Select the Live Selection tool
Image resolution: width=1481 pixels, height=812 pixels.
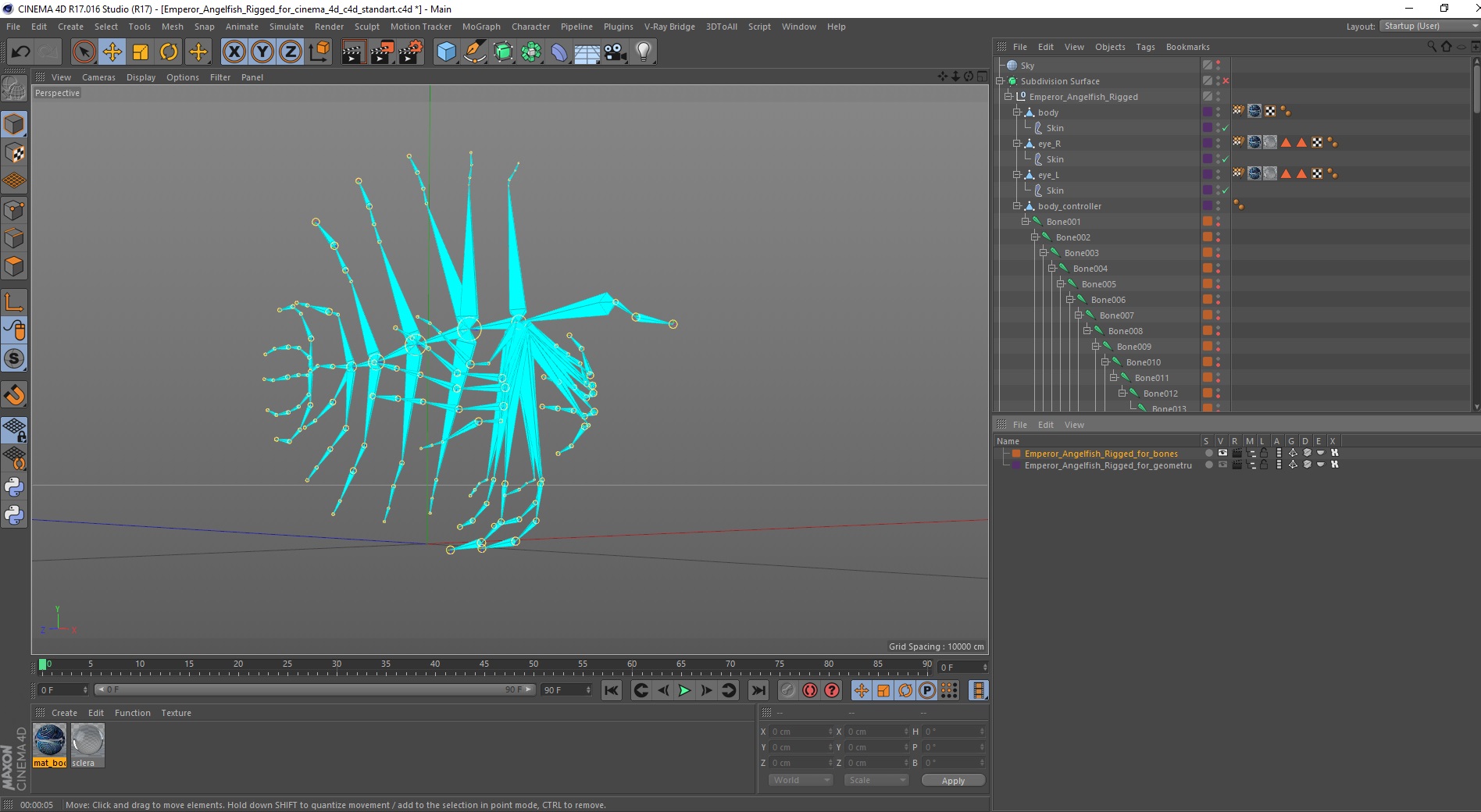pos(84,52)
